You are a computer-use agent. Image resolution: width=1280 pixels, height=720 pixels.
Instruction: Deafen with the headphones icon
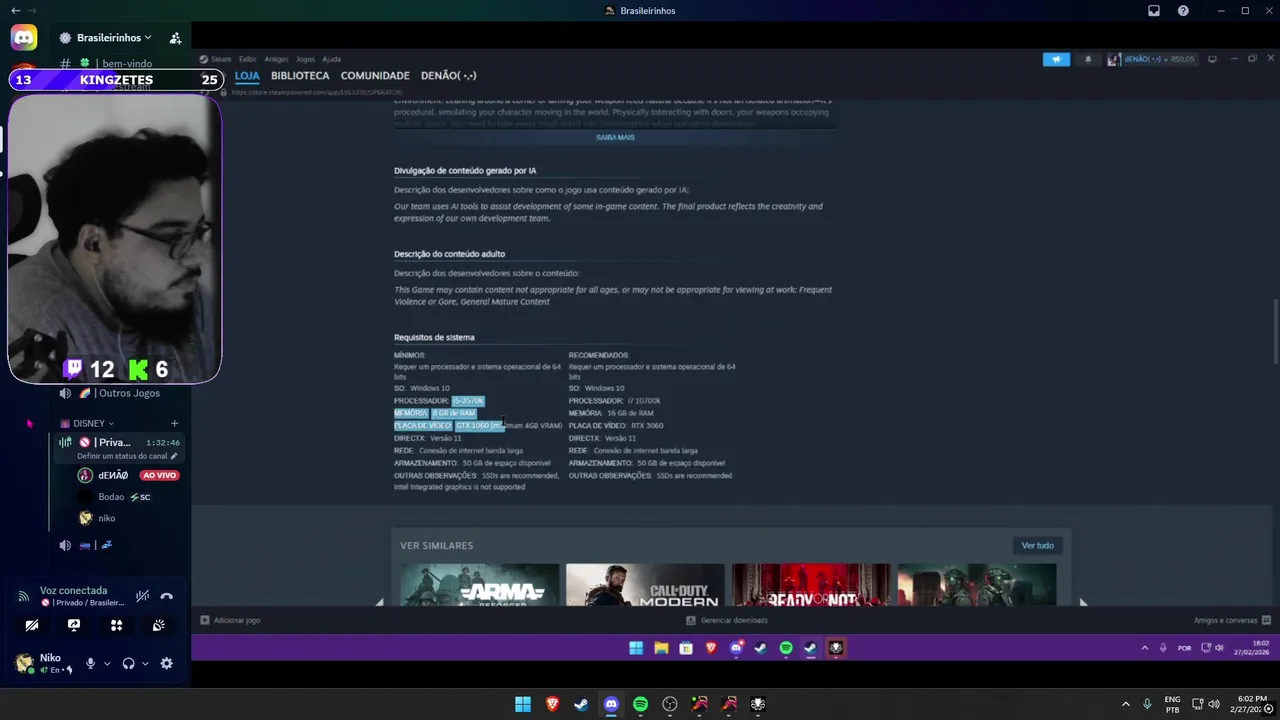128,663
